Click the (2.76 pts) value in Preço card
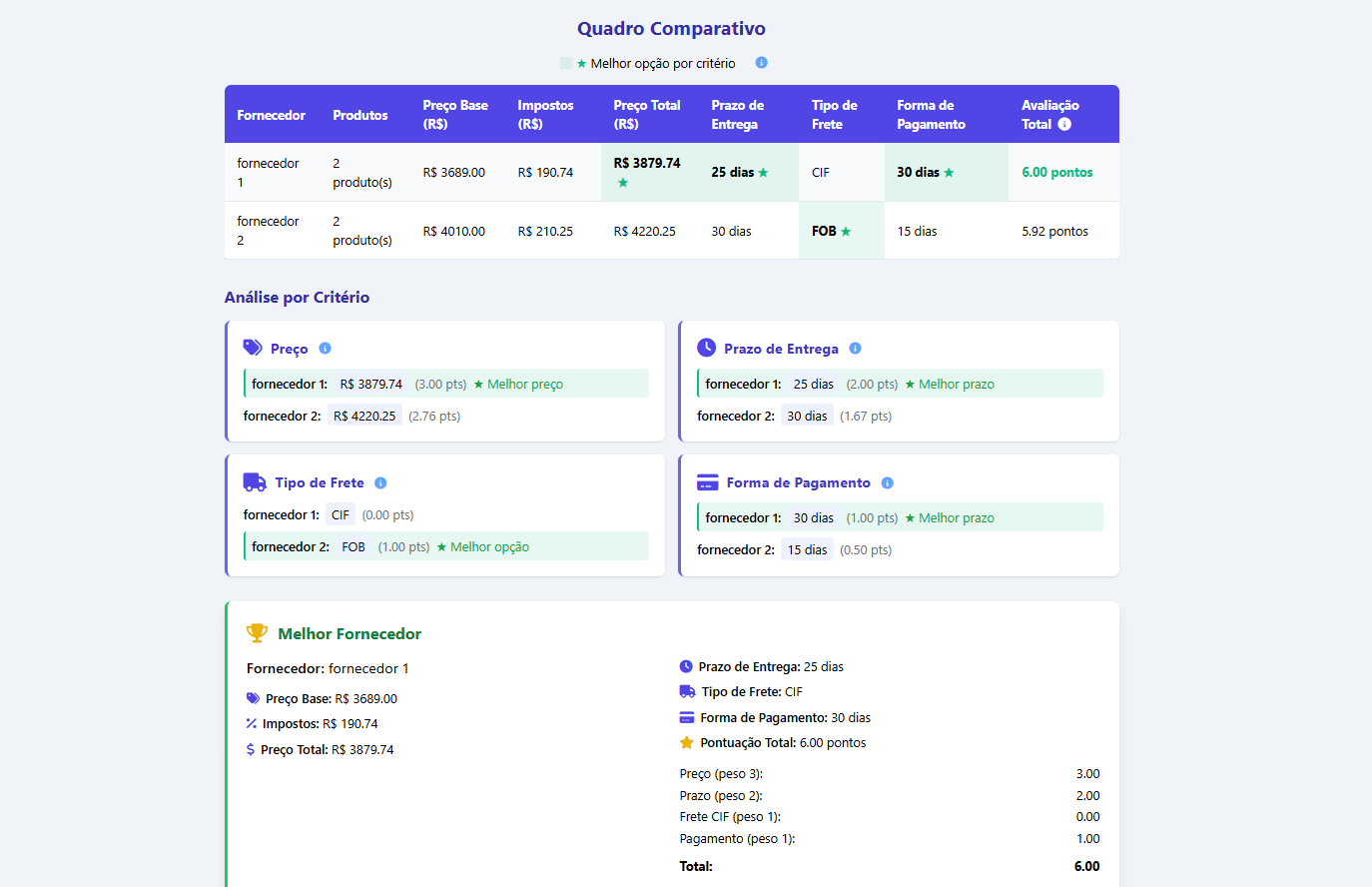The image size is (1372, 887). pos(434,417)
